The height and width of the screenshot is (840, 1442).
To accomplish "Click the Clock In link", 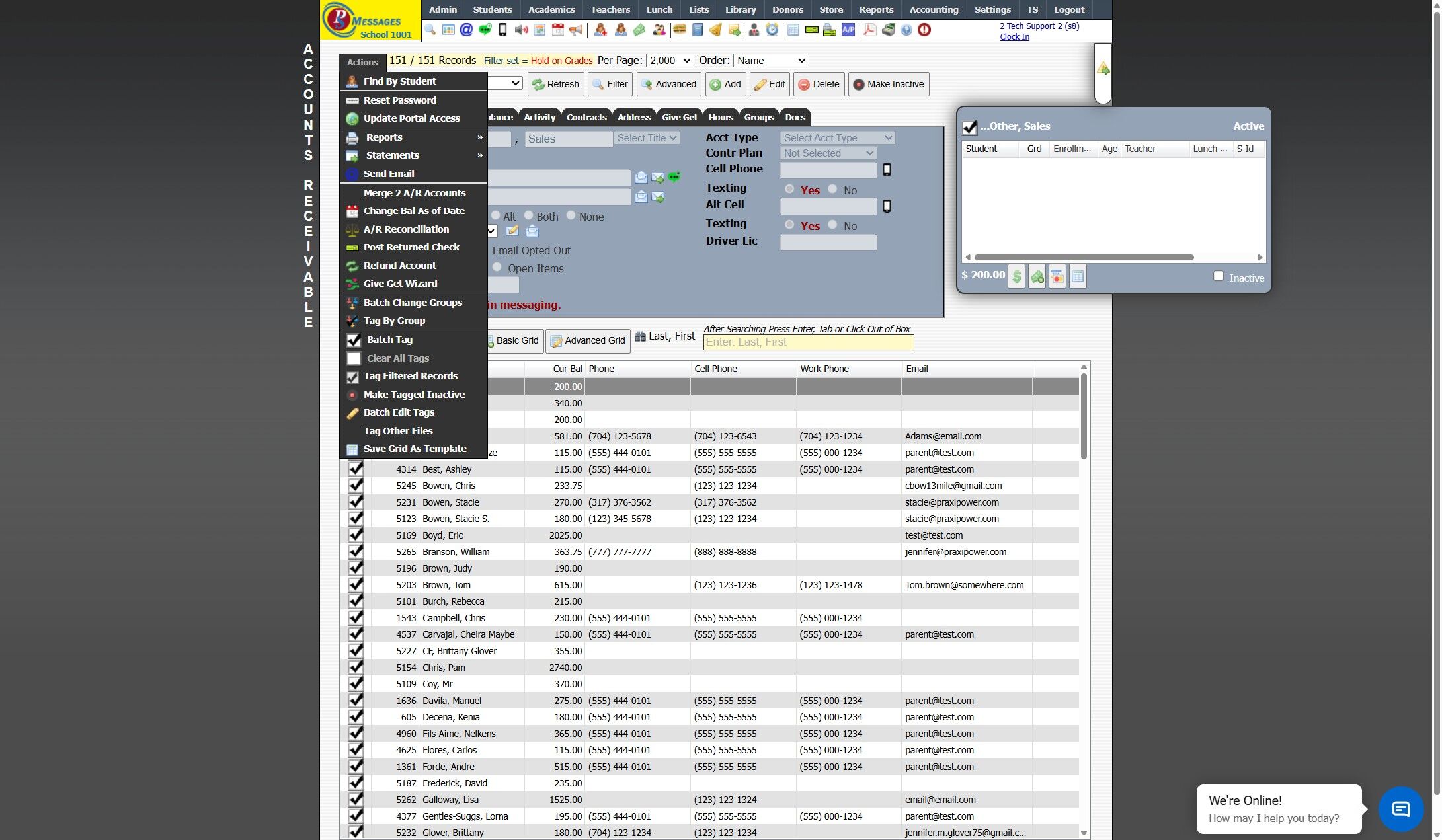I will point(1014,37).
